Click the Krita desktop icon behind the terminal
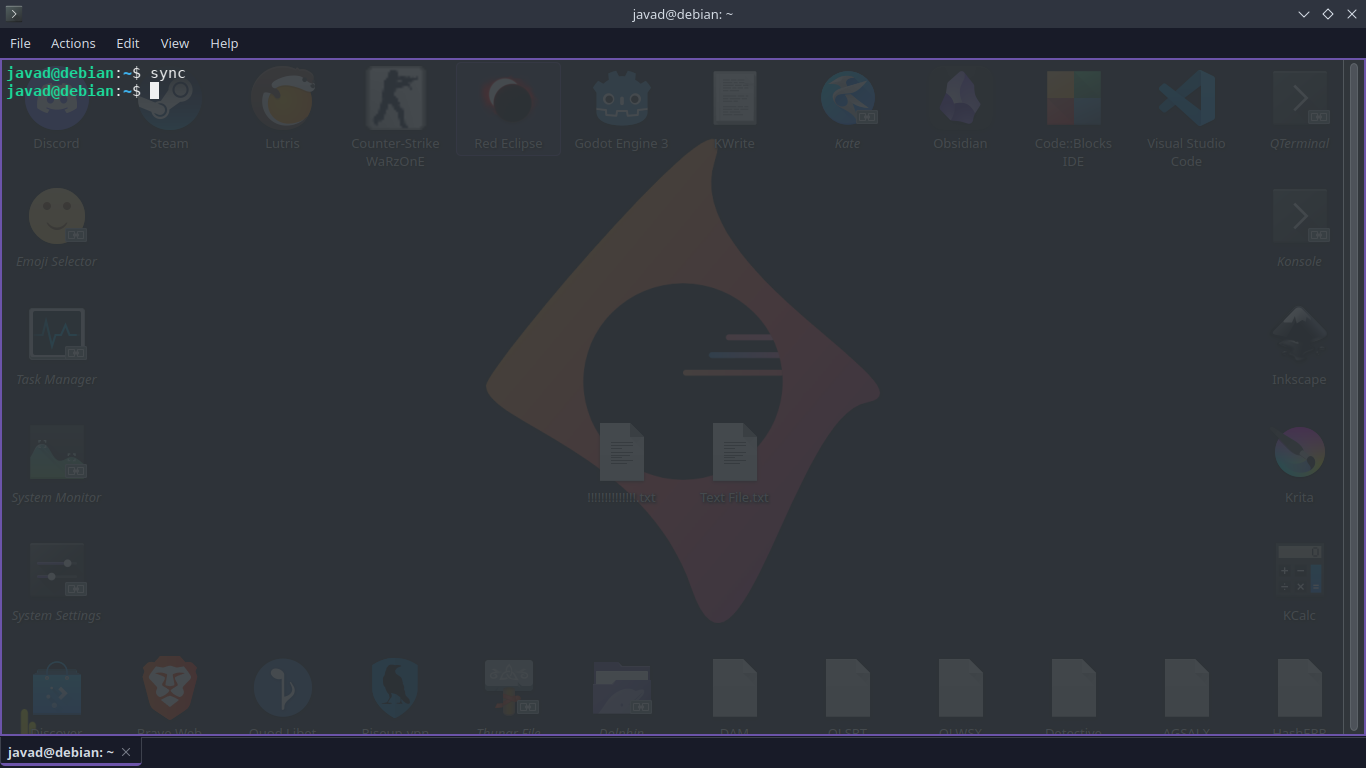This screenshot has height=768, width=1366. coord(1299,452)
